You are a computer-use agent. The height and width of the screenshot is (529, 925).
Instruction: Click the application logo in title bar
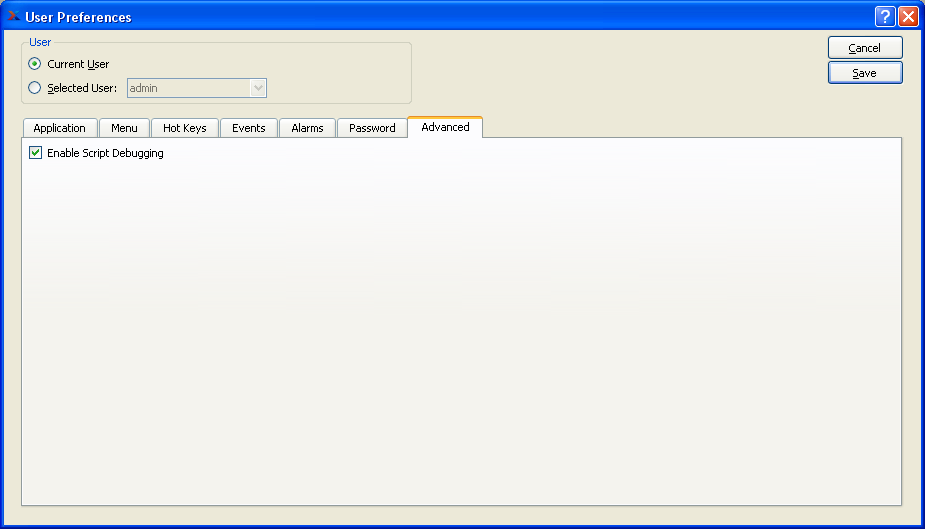tap(14, 17)
